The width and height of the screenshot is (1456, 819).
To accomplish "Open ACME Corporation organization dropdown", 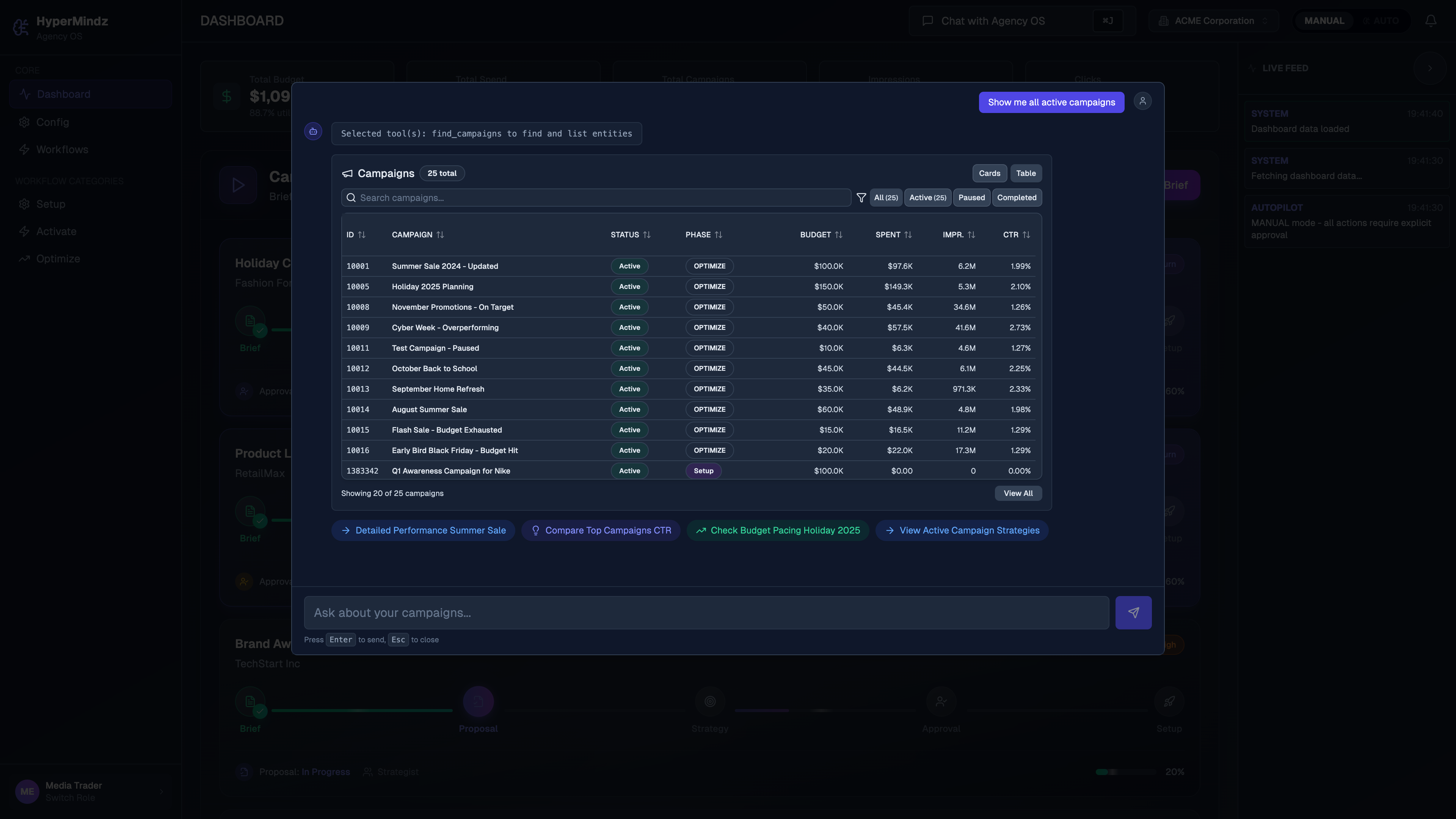I will (x=1213, y=21).
